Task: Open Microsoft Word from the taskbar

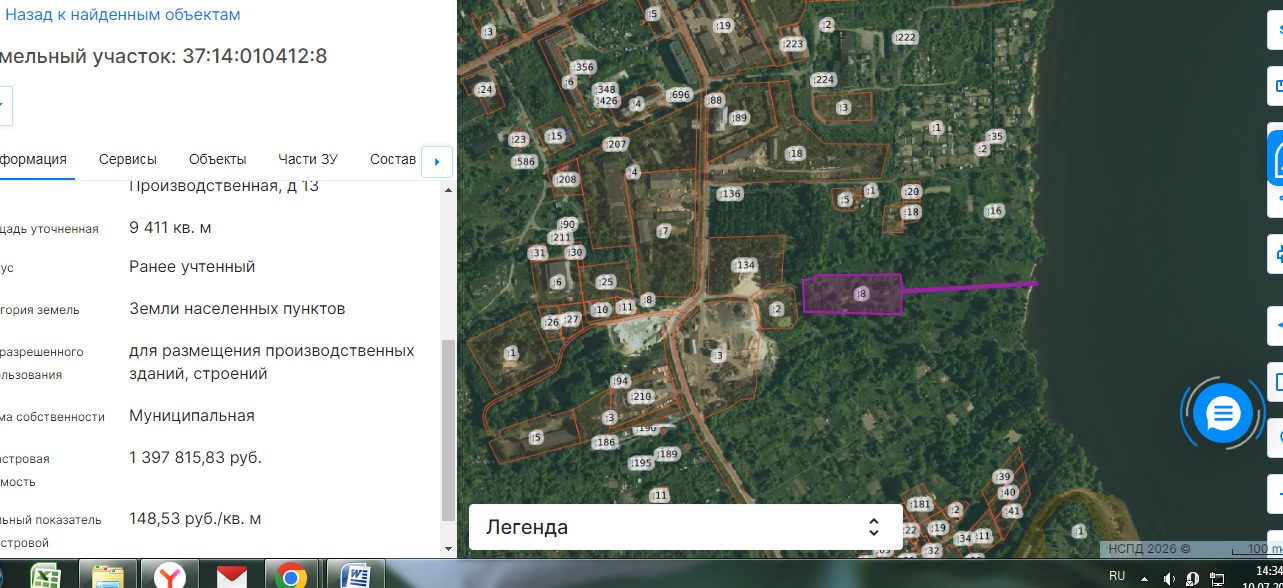Action: tap(355, 576)
